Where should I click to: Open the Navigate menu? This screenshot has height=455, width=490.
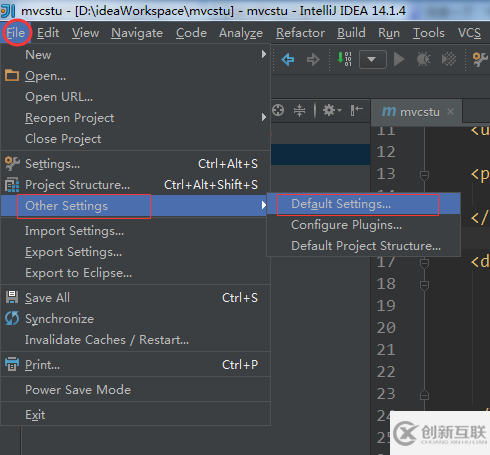click(x=137, y=33)
